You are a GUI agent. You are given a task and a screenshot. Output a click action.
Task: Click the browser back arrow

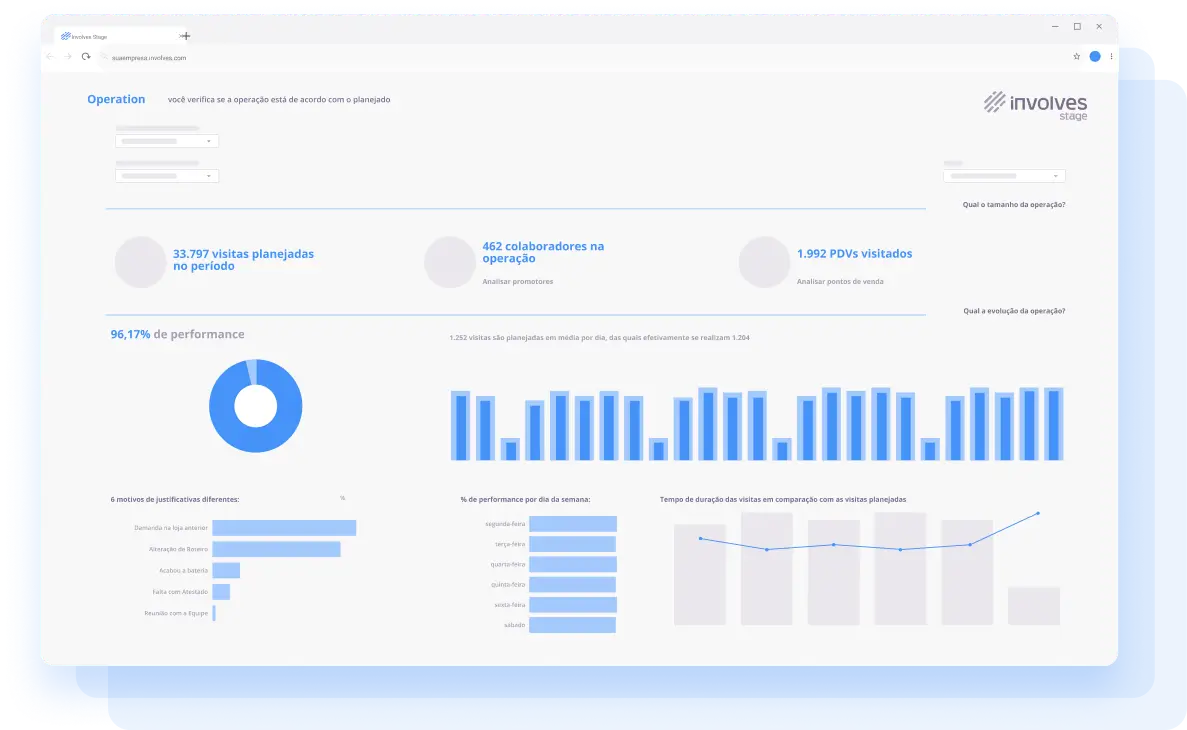coord(50,57)
